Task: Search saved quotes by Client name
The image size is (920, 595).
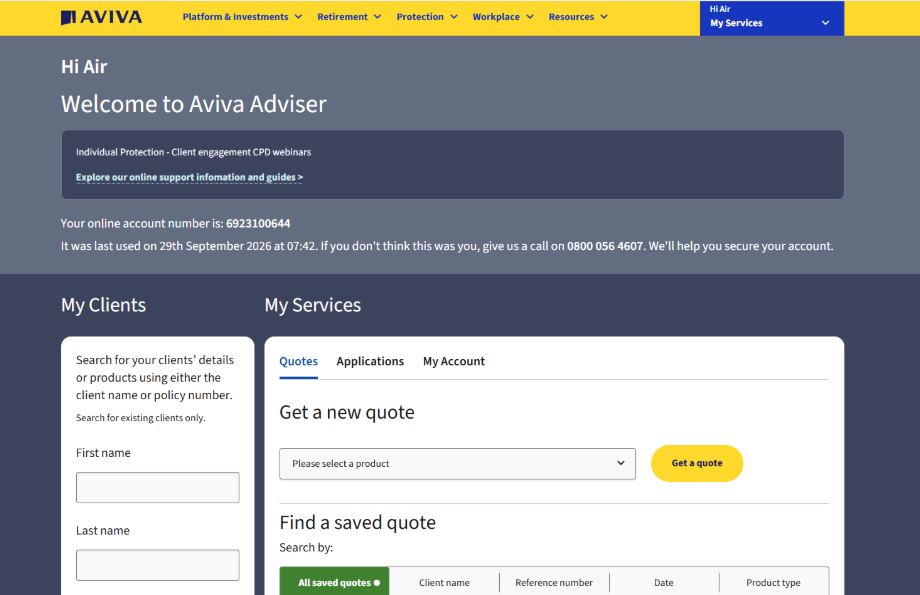Action: pyautogui.click(x=444, y=583)
